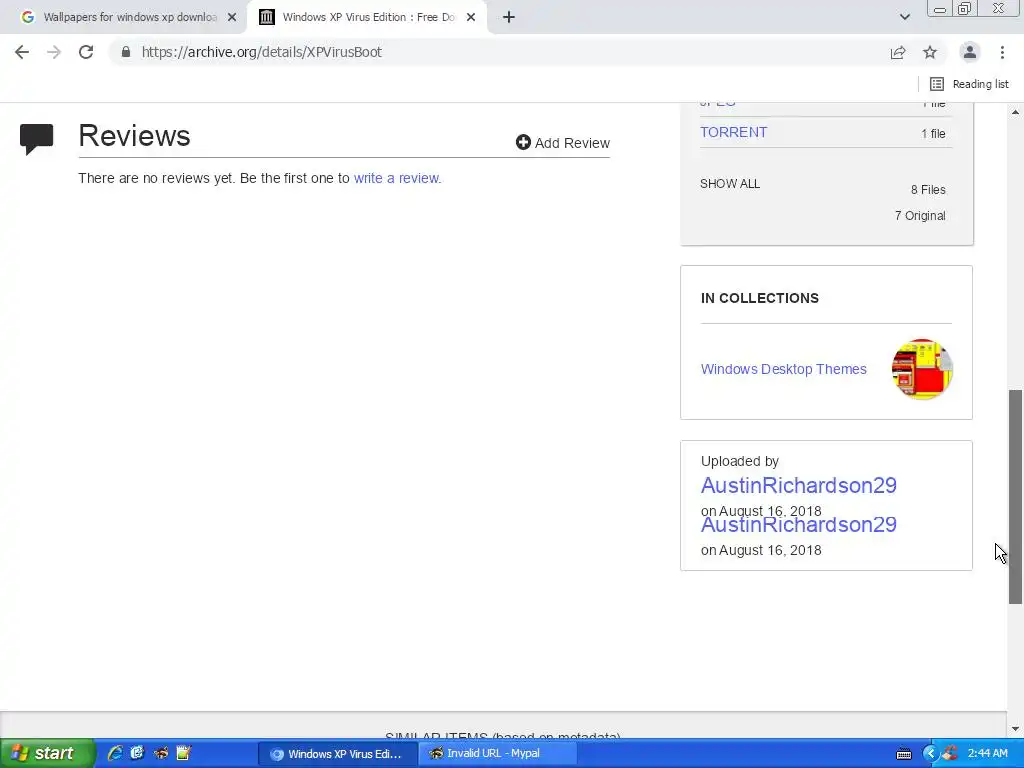
Task: Reload the archive.org page
Action: click(86, 52)
